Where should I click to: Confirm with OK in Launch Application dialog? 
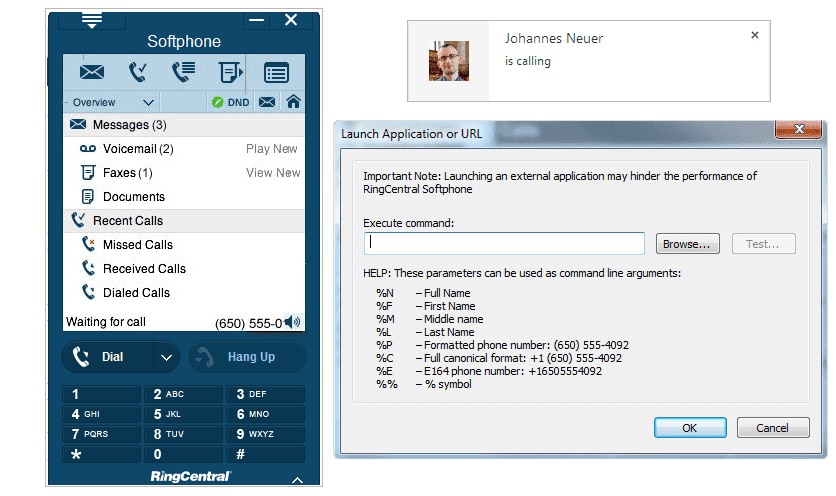690,428
